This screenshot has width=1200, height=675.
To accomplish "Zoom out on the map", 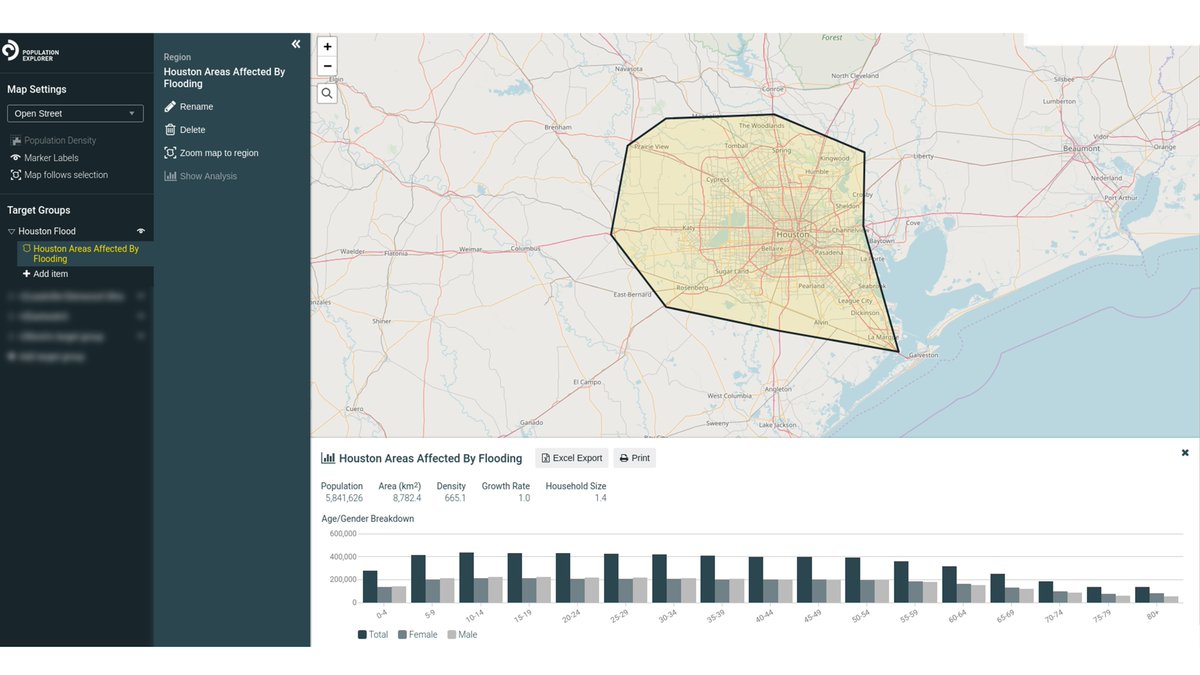I will (x=327, y=66).
